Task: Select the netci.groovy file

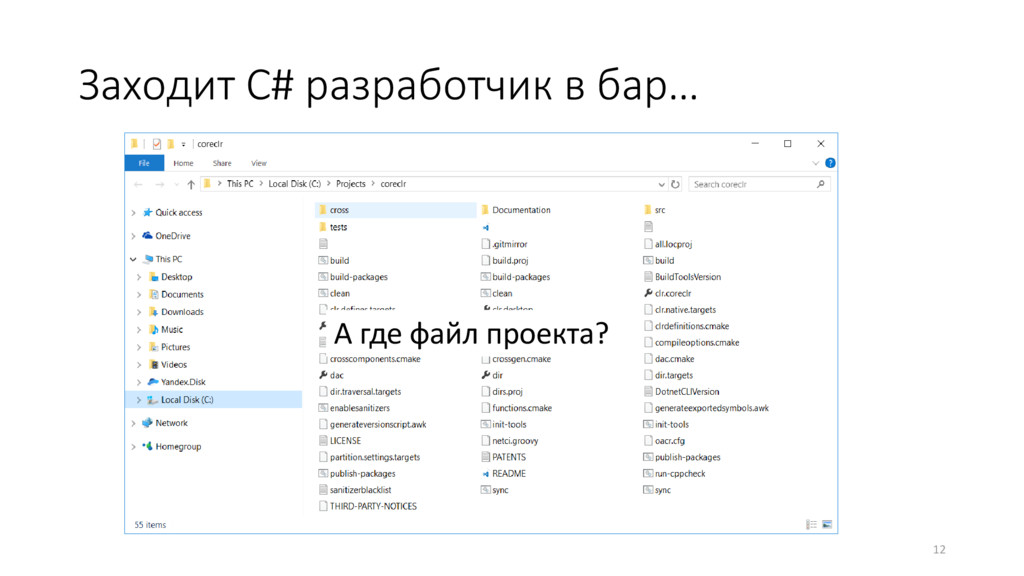Action: click(x=515, y=441)
